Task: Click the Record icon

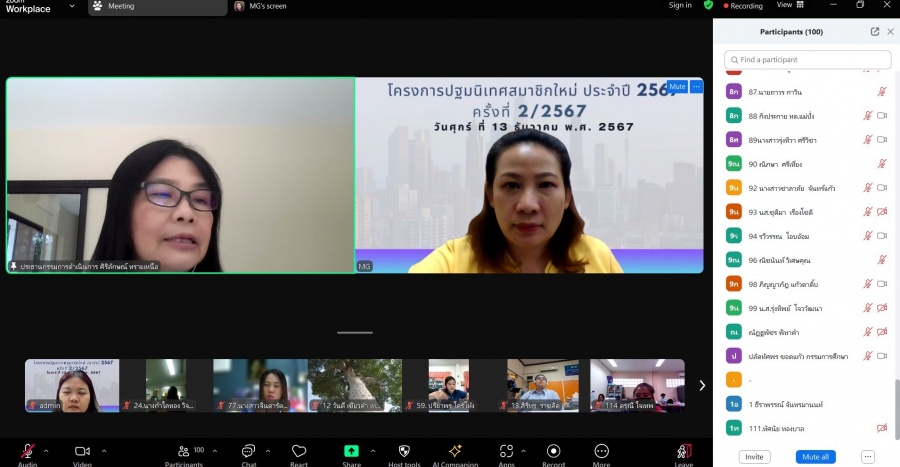Action: tap(553, 451)
